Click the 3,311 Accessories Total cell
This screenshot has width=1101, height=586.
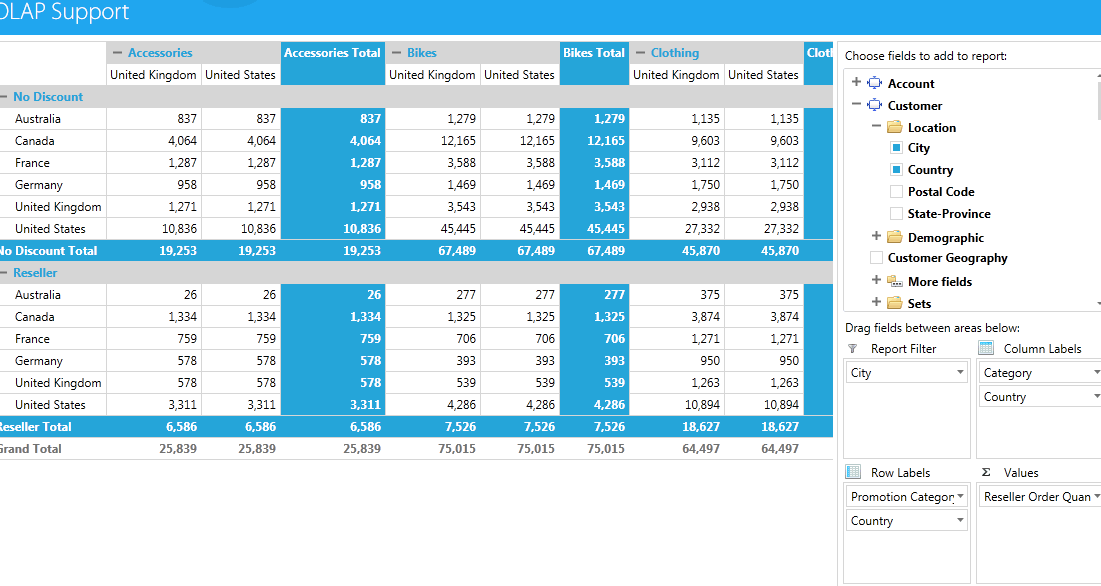333,405
